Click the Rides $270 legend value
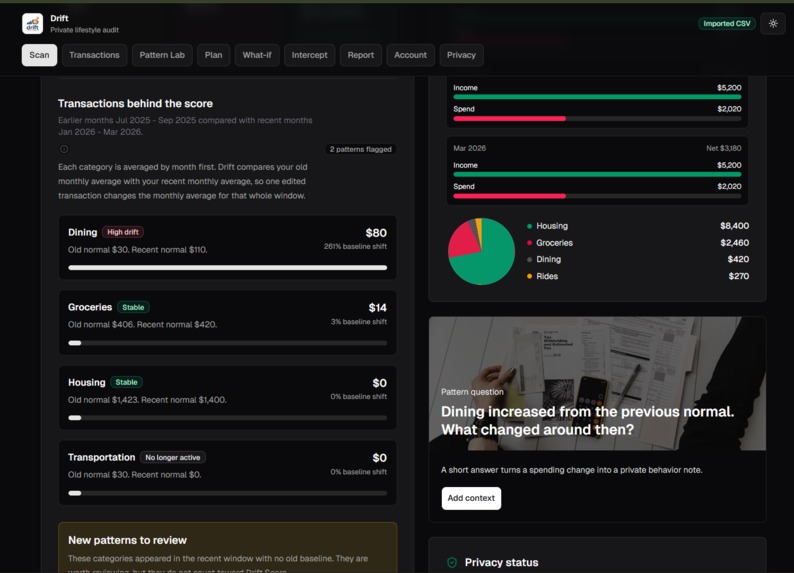Image resolution: width=794 pixels, height=573 pixels. [738, 276]
